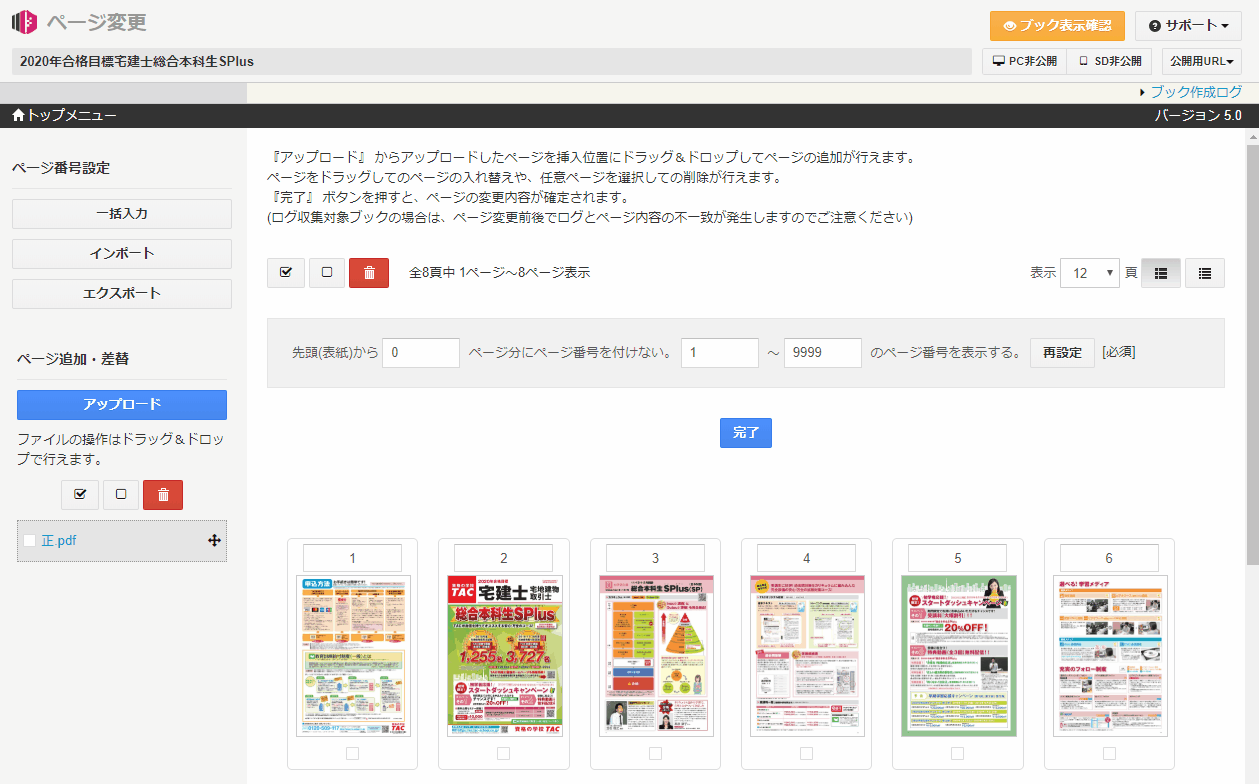The image size is (1259, 784).
Task: Click the select-all checkmark icon above page thumbnails
Action: click(286, 272)
